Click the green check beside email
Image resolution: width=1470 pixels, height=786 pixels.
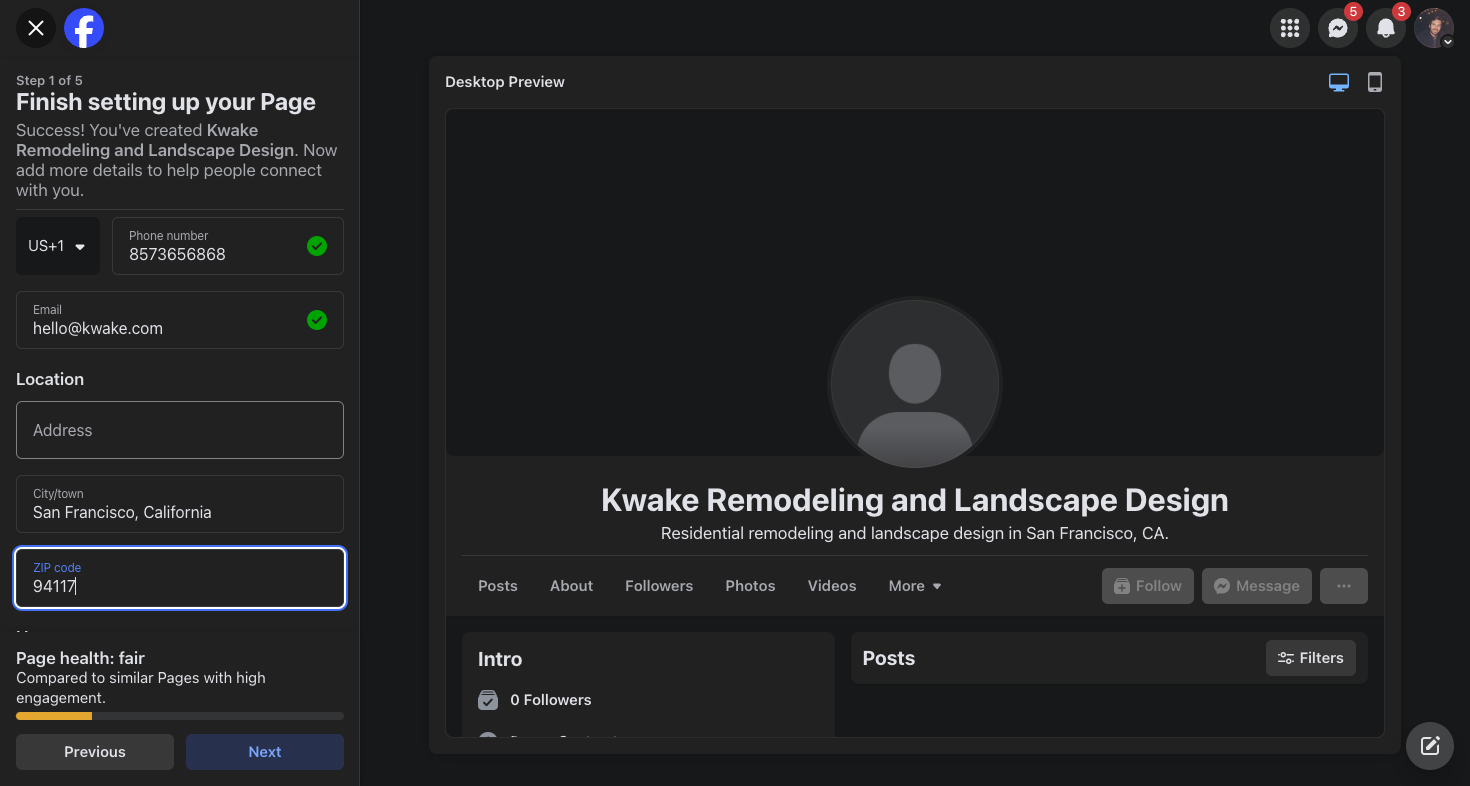pyautogui.click(x=317, y=320)
